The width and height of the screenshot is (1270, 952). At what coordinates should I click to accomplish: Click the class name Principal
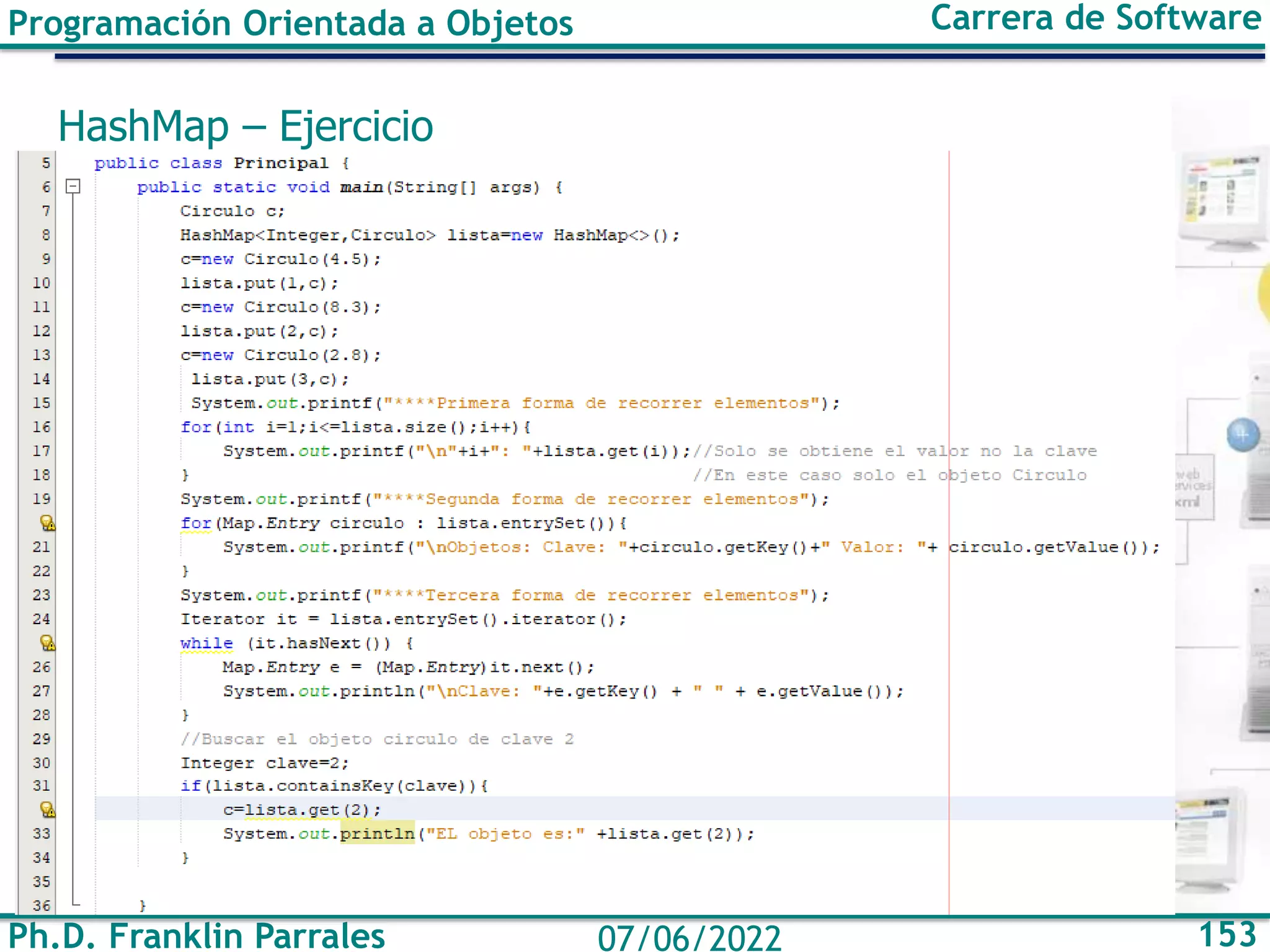click(x=281, y=163)
